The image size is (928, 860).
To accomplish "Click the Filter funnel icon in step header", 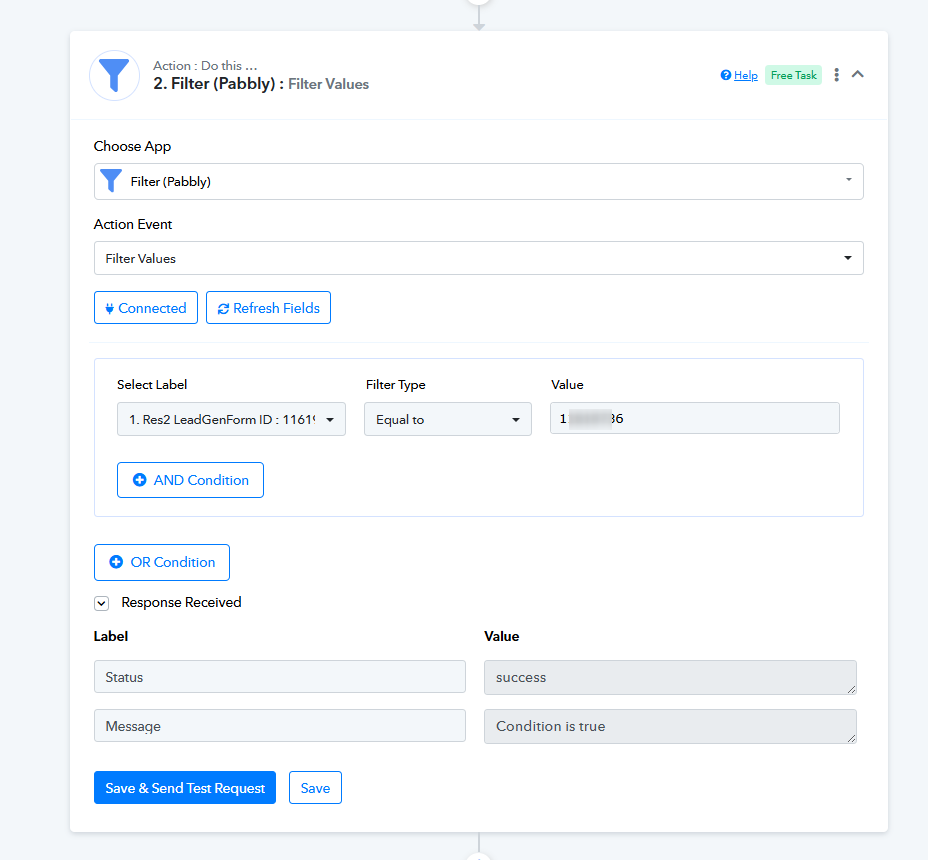I will (114, 75).
